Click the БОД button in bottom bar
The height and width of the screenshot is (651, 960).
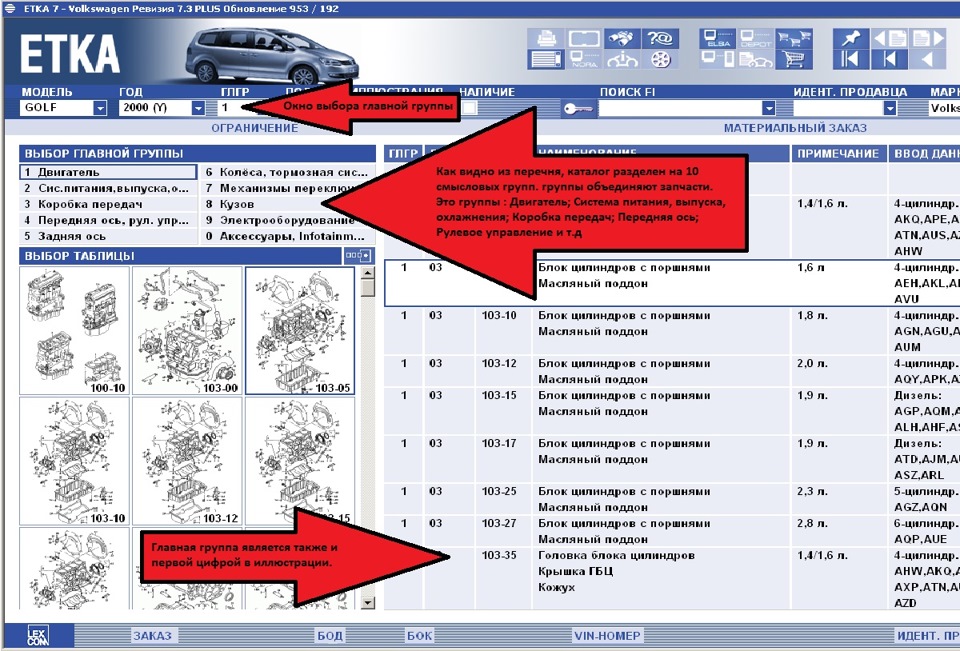coord(329,636)
